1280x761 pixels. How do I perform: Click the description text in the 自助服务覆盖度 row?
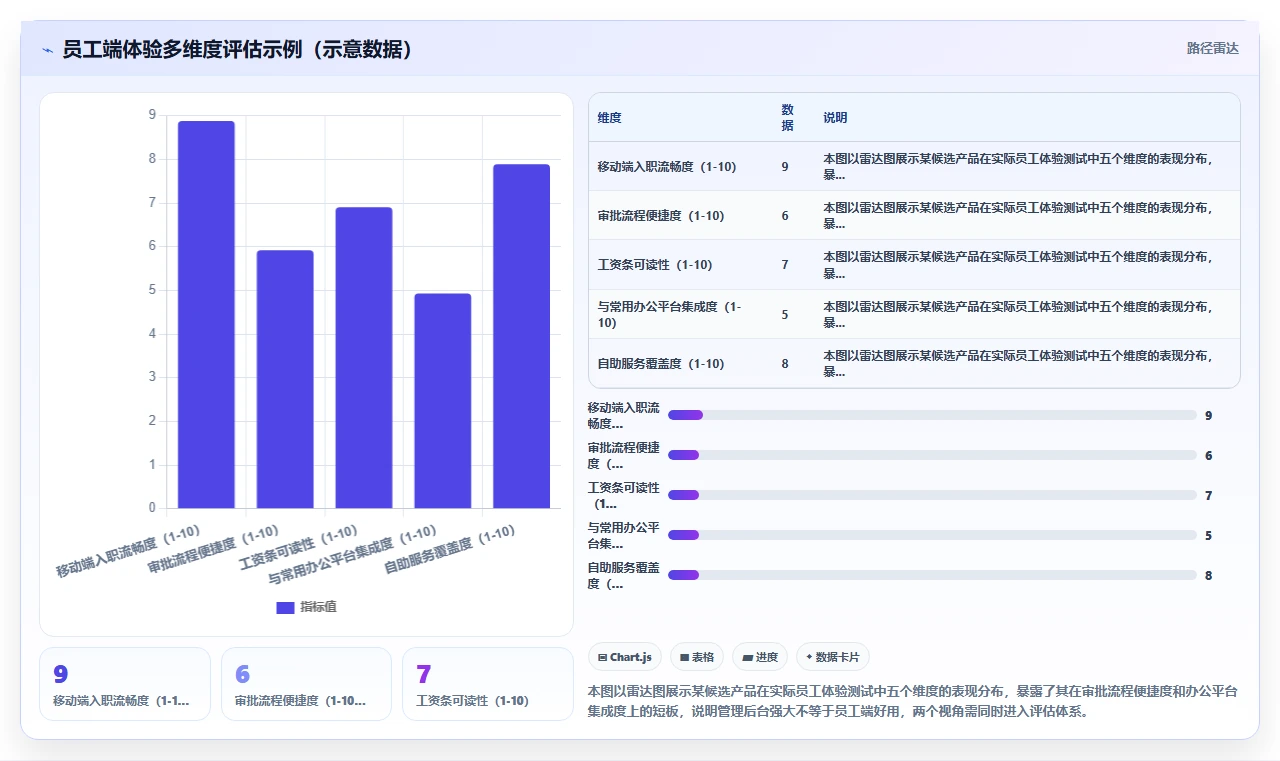click(x=1019, y=364)
